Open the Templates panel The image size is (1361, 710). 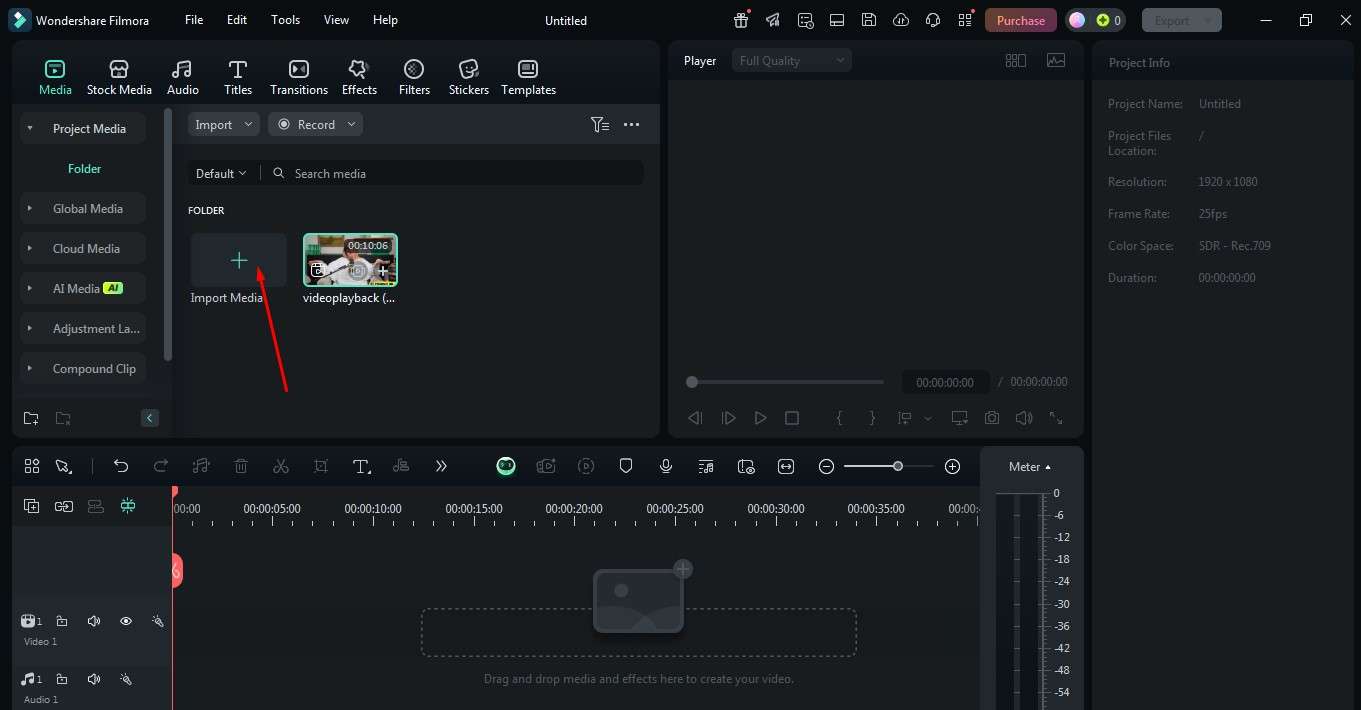click(528, 78)
